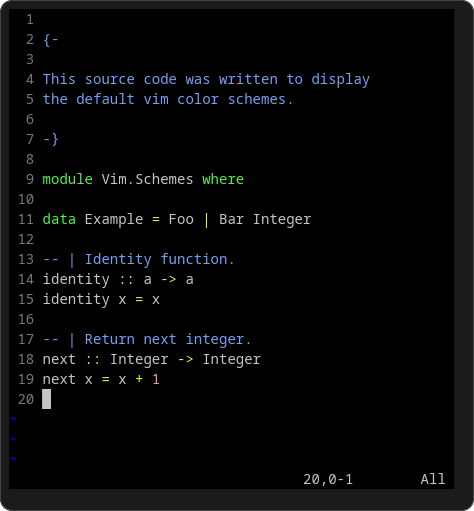
Task: Click 'Identity function.' comment text
Action: pos(160,259)
